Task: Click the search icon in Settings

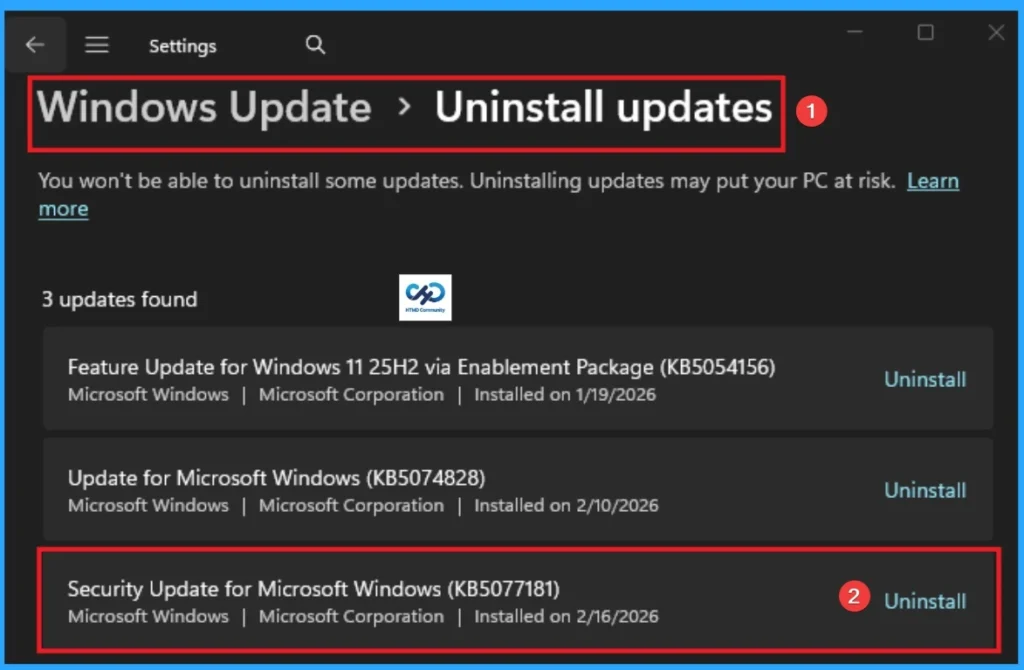Action: [x=314, y=44]
